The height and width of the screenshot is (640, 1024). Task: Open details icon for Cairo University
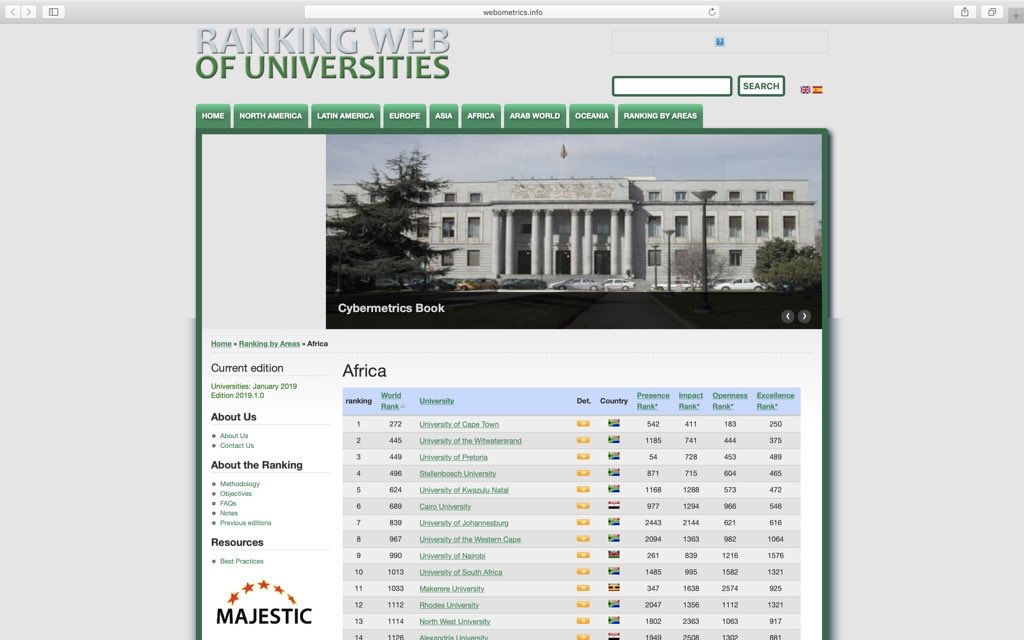click(x=583, y=505)
